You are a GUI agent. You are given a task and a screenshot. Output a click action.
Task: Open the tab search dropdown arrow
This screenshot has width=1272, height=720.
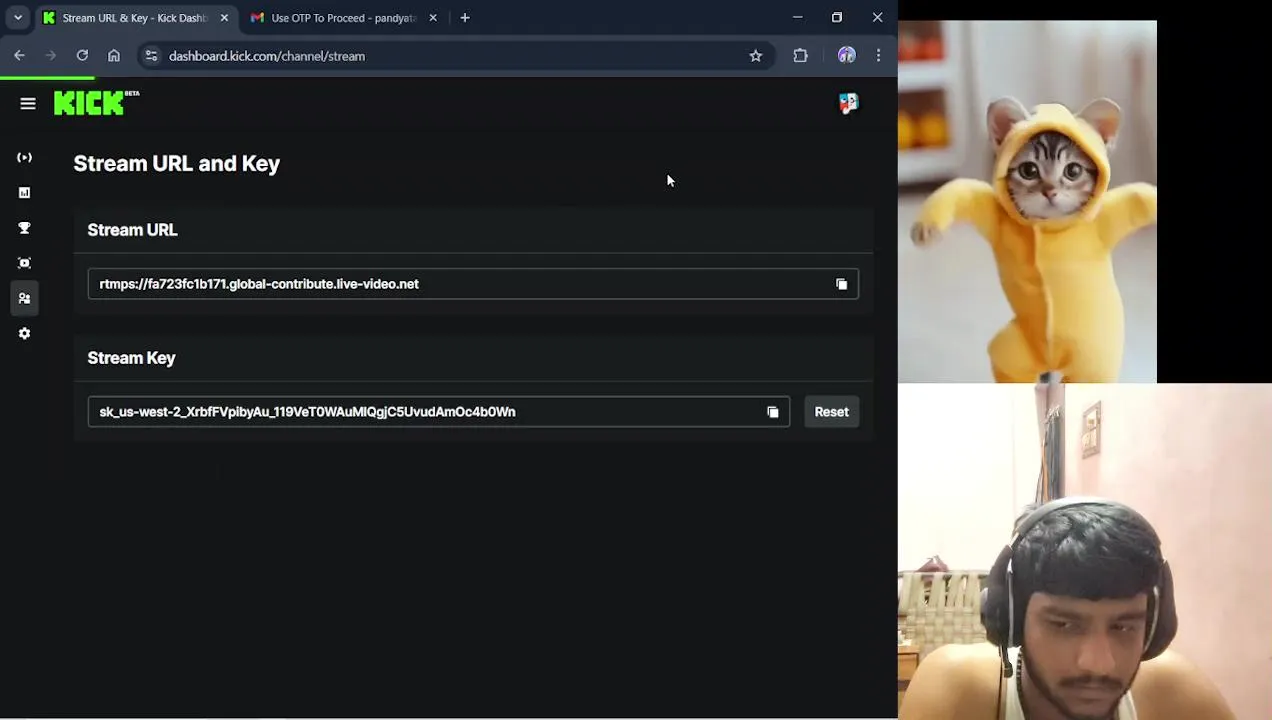point(18,18)
